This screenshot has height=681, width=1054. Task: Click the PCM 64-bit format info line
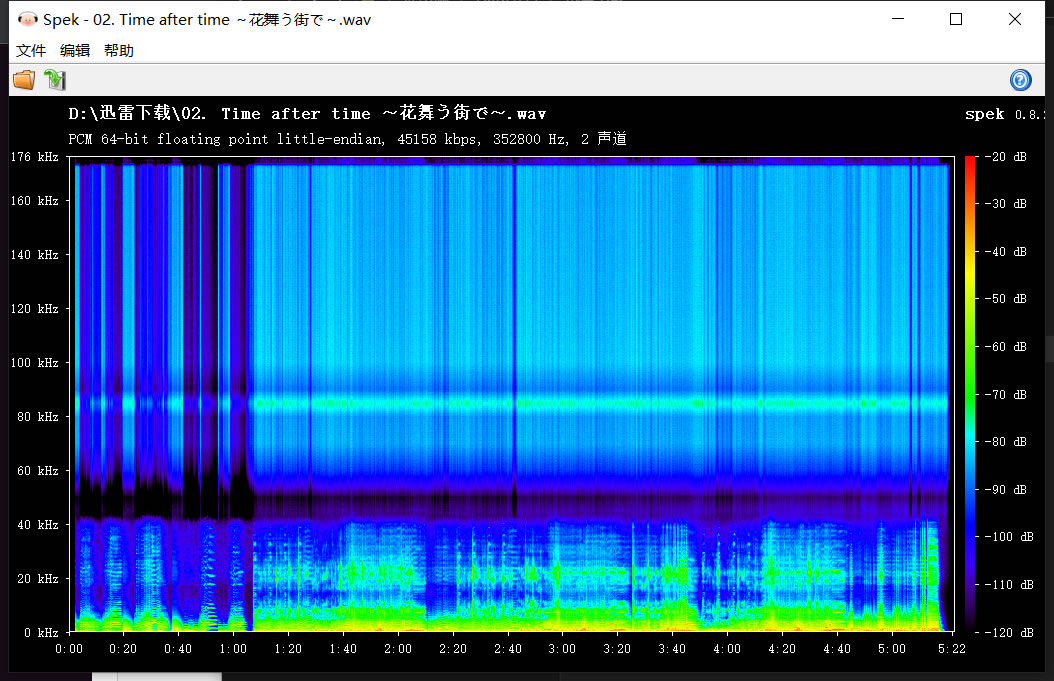click(x=347, y=139)
